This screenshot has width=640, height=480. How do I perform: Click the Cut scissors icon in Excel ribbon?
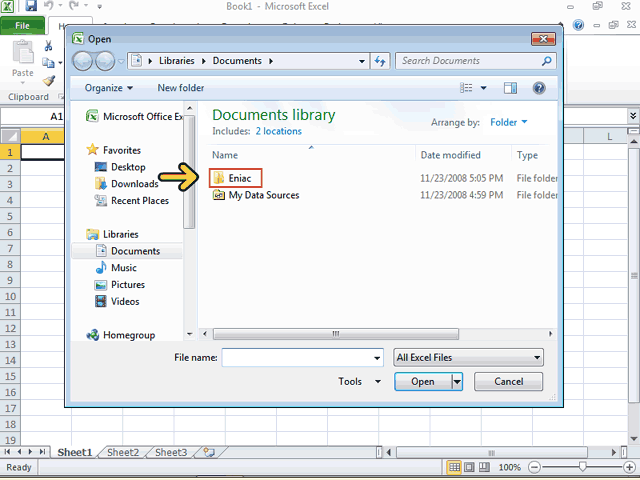(49, 46)
